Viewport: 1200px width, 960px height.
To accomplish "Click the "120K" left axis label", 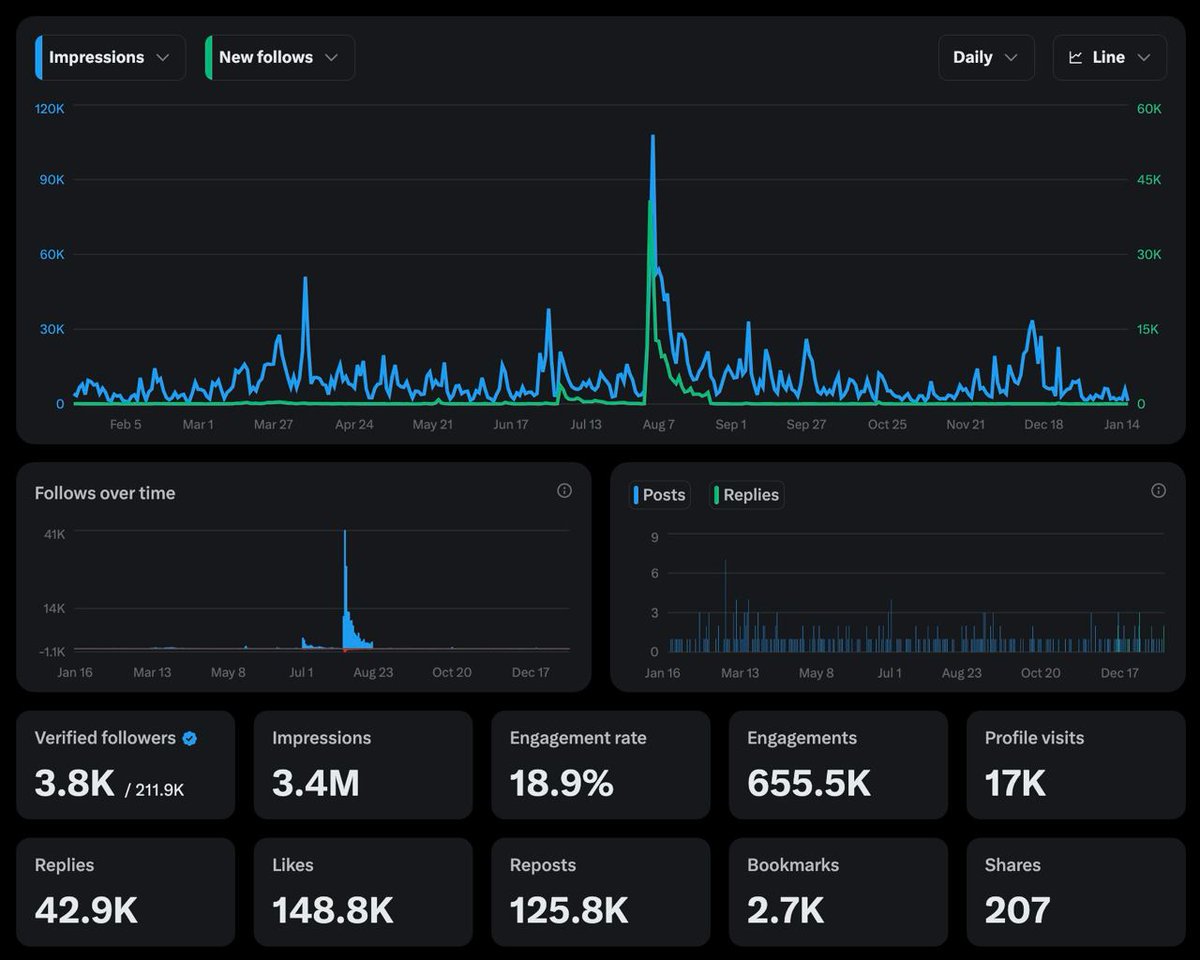I will pyautogui.click(x=49, y=108).
